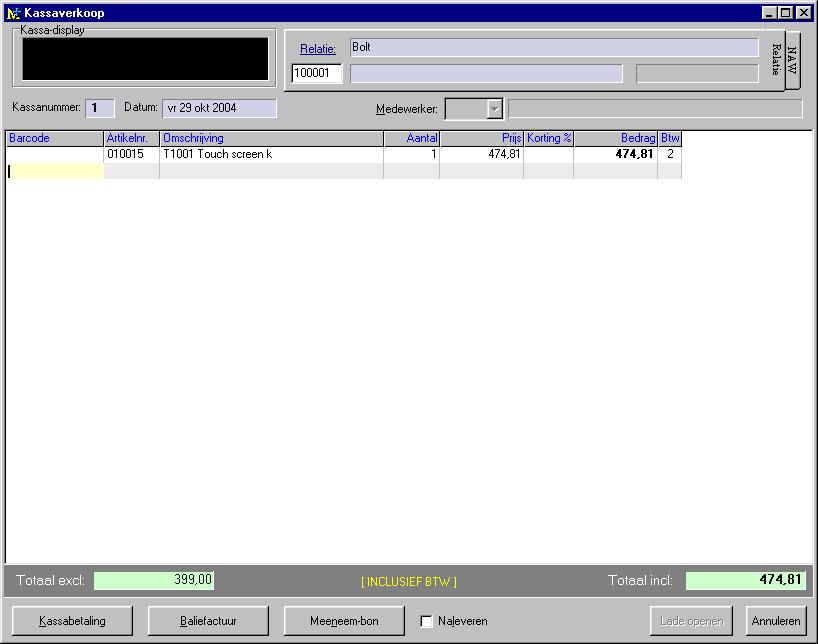The height and width of the screenshot is (644, 818).
Task: Click the Totaal incl amount box
Action: 744,580
